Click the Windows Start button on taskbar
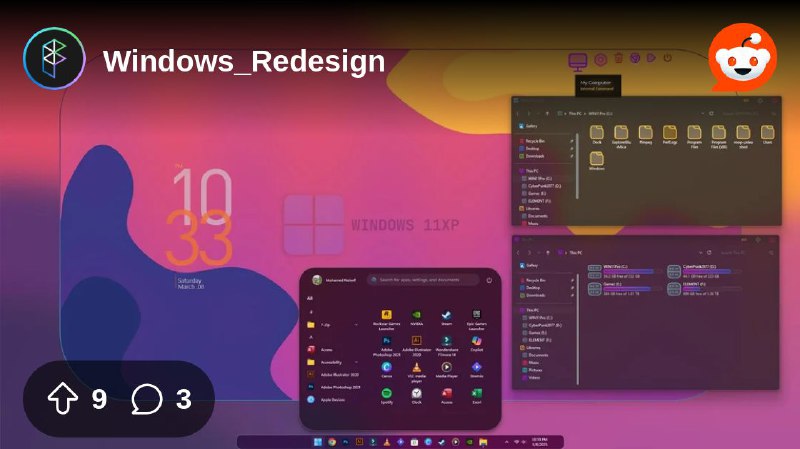Image resolution: width=800 pixels, height=449 pixels. pyautogui.click(x=318, y=442)
